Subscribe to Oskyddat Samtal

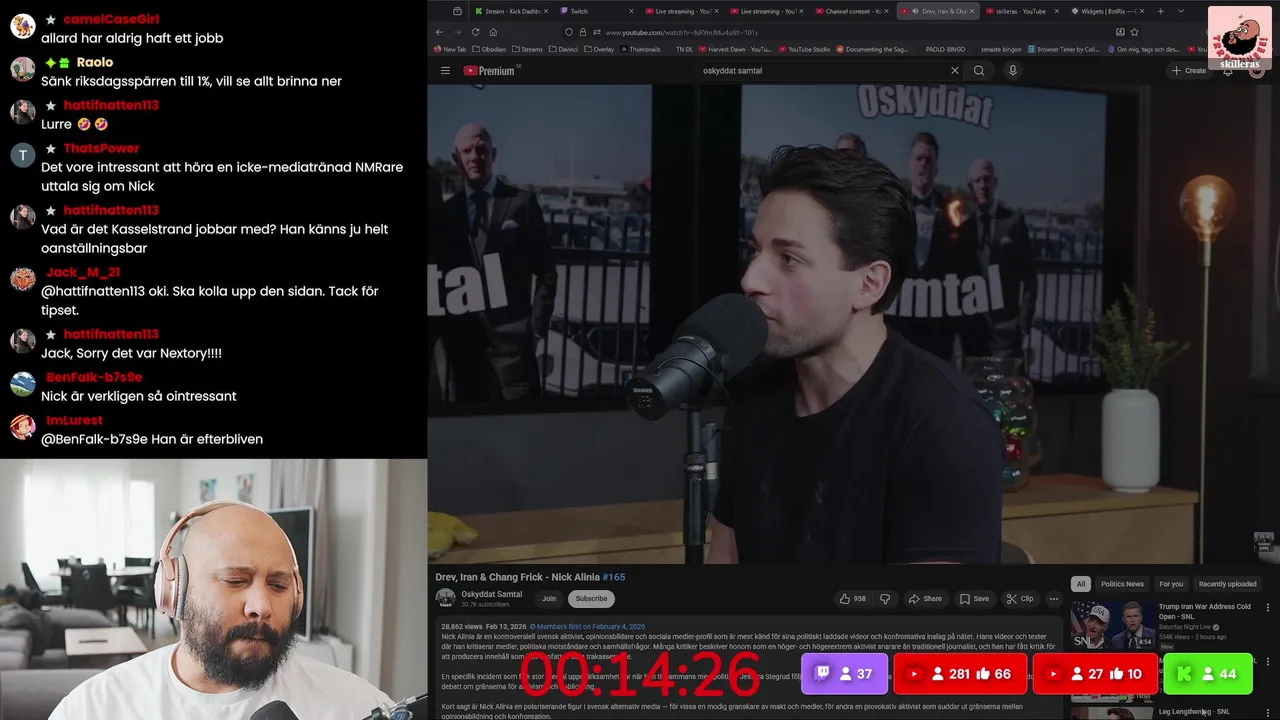(591, 599)
